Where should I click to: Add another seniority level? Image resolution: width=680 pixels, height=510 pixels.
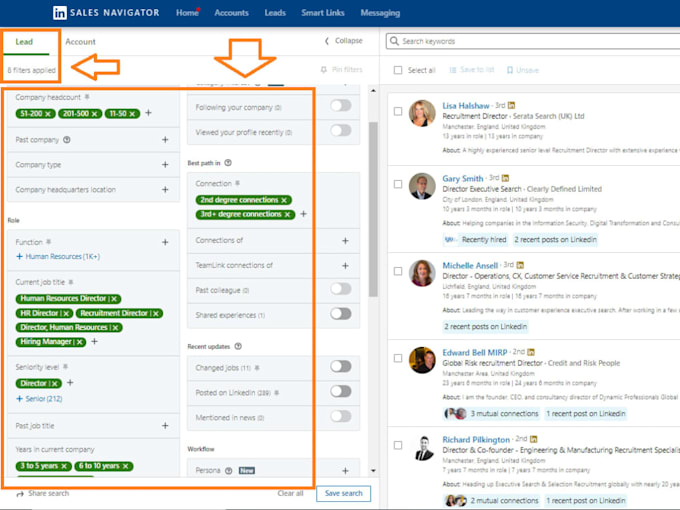(x=70, y=382)
